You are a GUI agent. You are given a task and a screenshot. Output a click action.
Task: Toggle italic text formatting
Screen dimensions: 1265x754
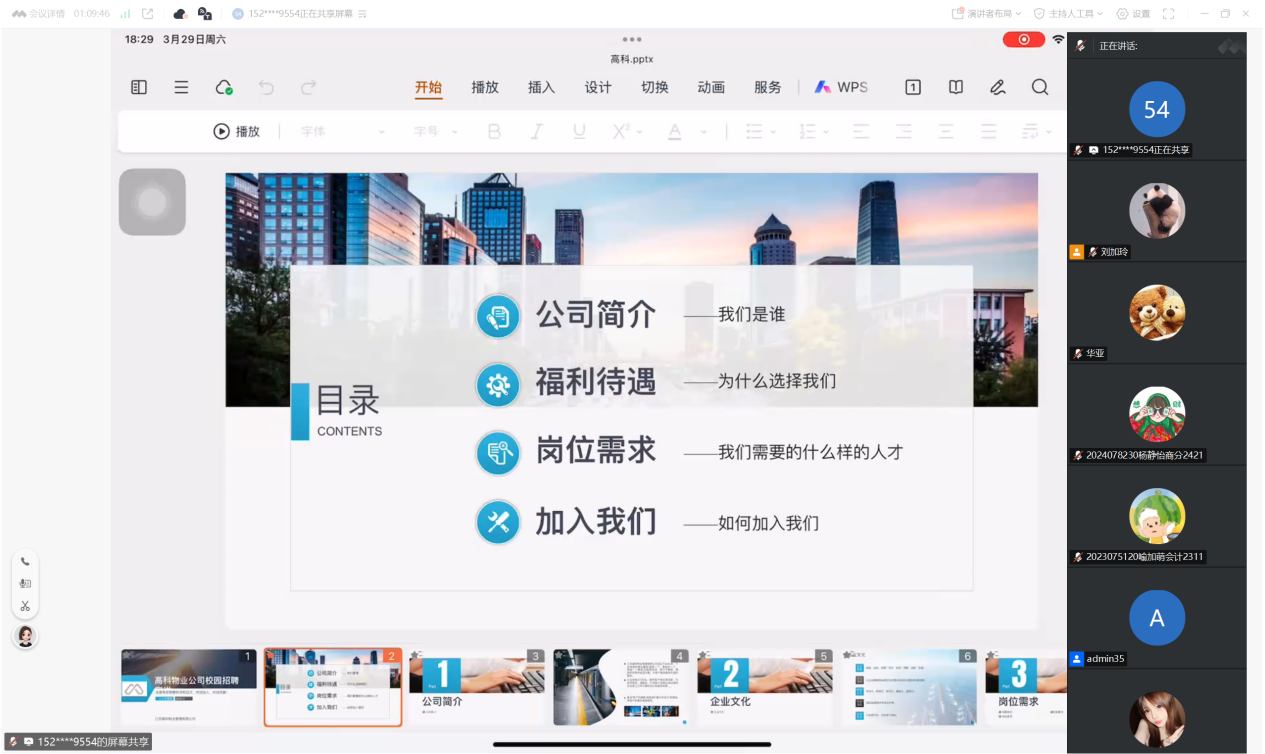536,132
